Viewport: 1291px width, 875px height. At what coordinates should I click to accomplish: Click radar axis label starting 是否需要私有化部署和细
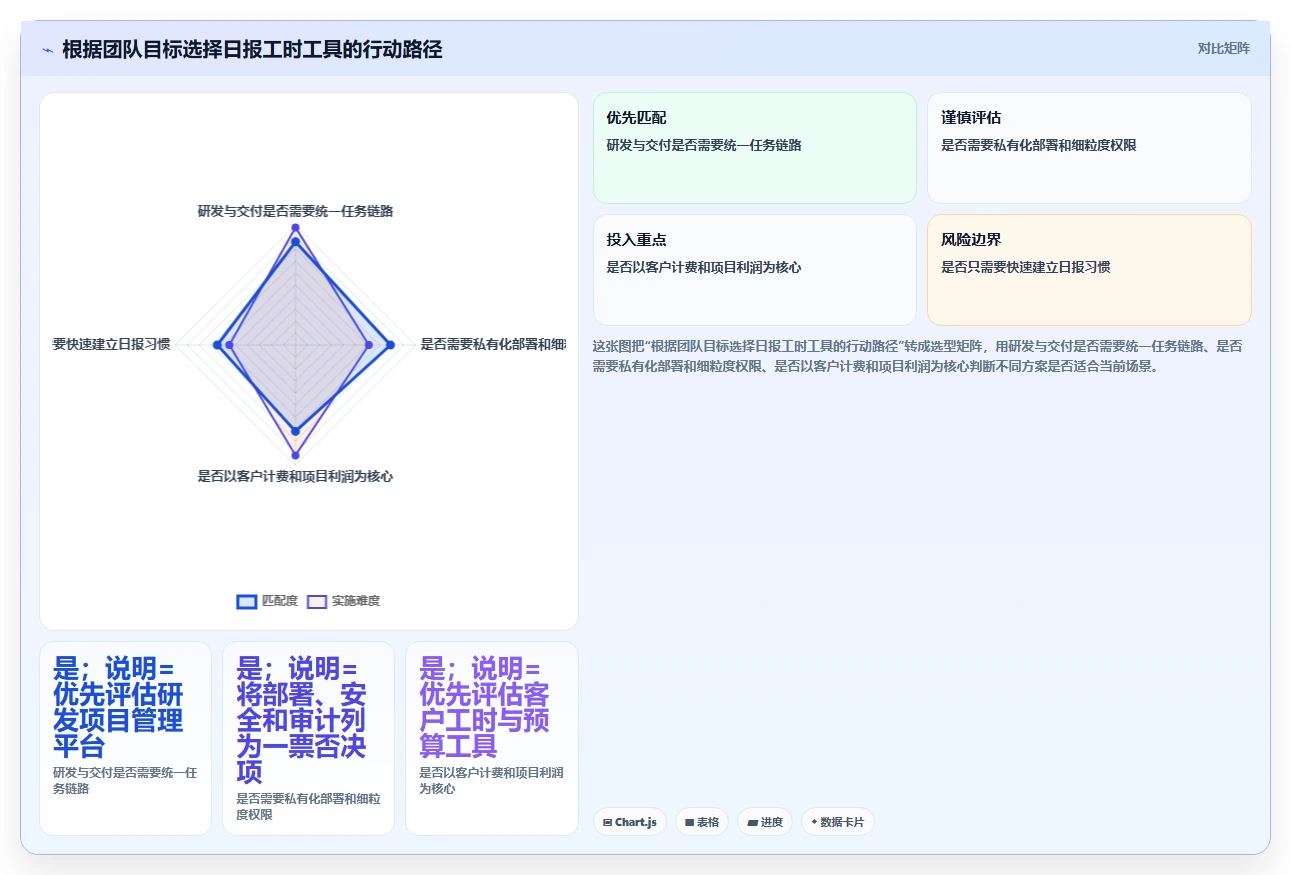(x=493, y=344)
